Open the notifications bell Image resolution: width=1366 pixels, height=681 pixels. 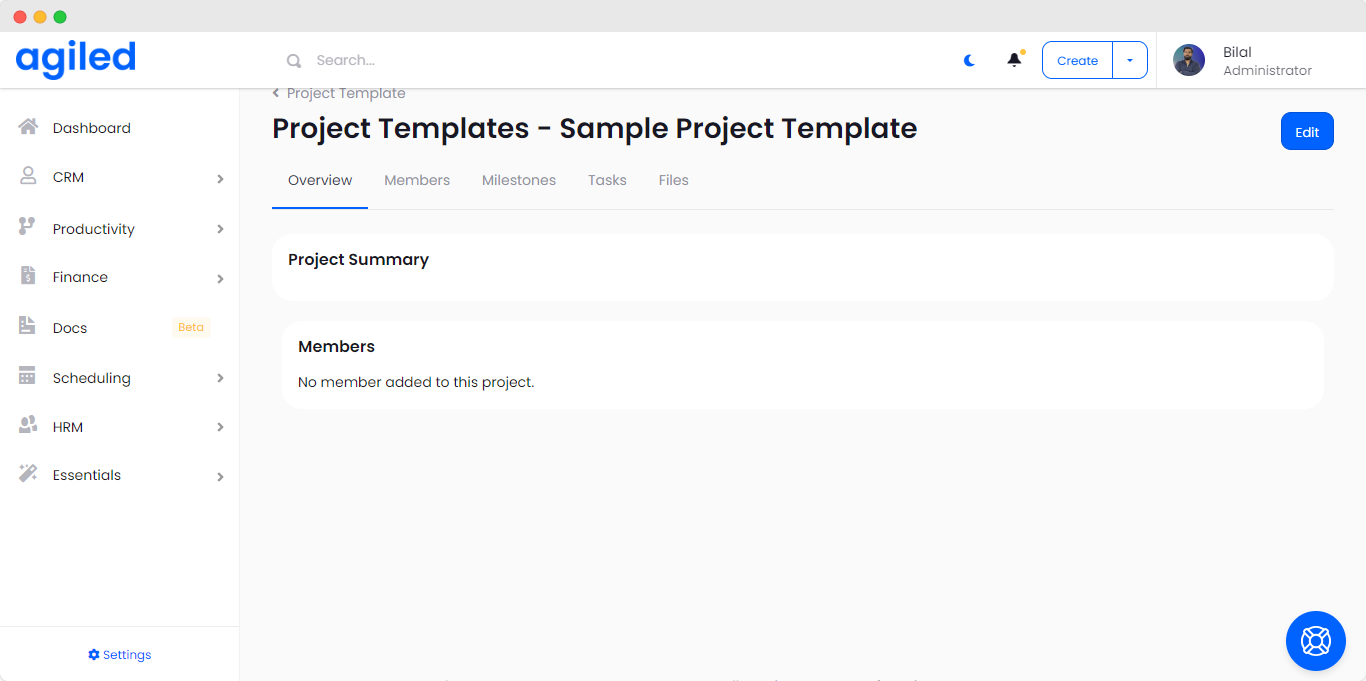pos(1014,60)
